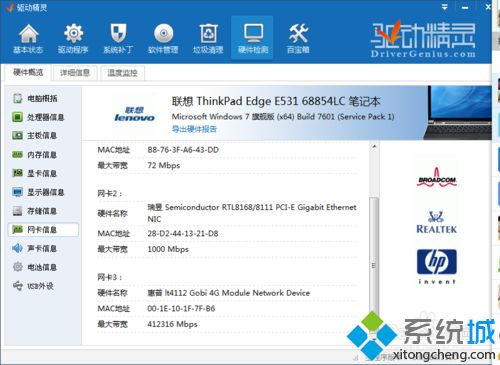Image resolution: width=500 pixels, height=365 pixels.
Task: Click the 网卡3 section heading
Action: tap(110, 277)
